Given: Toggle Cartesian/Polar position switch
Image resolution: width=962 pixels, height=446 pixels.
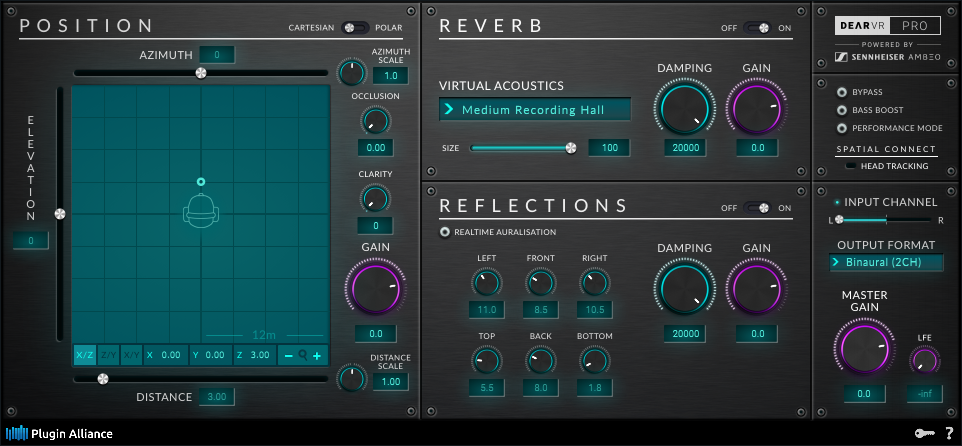Looking at the screenshot, I should click(x=355, y=28).
